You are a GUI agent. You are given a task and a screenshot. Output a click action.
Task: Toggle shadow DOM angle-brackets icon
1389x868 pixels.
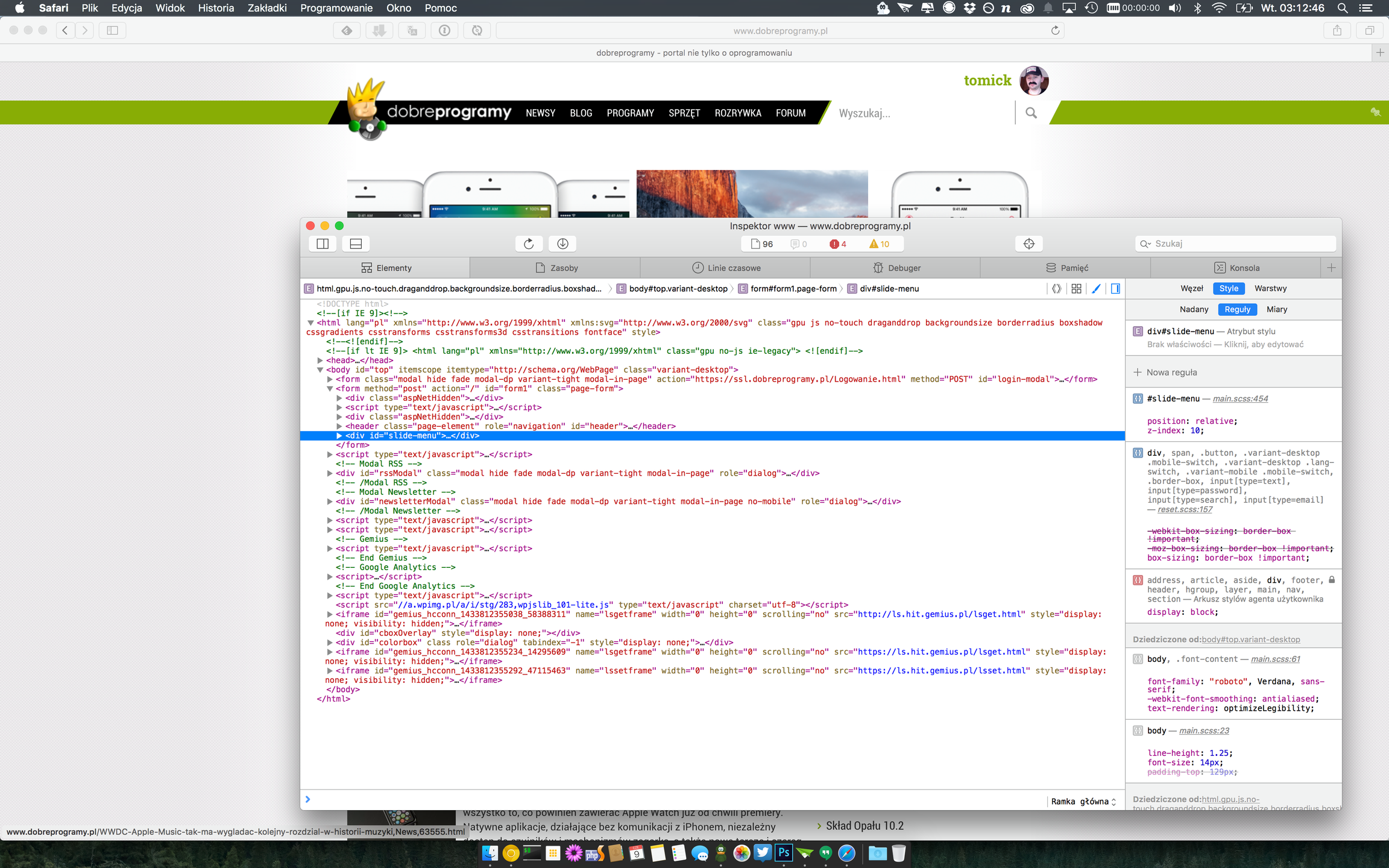pyautogui.click(x=1056, y=289)
